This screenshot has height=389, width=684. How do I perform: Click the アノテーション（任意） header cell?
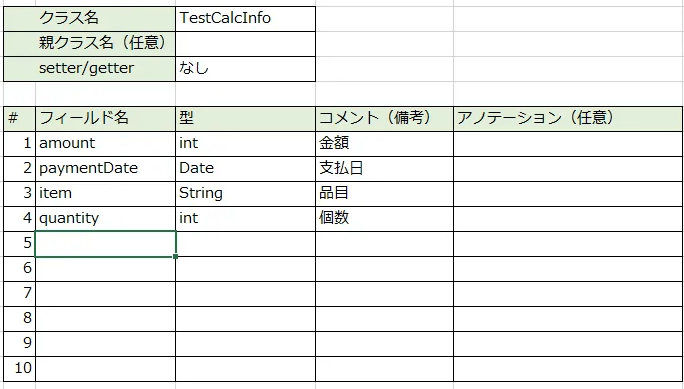(x=568, y=118)
